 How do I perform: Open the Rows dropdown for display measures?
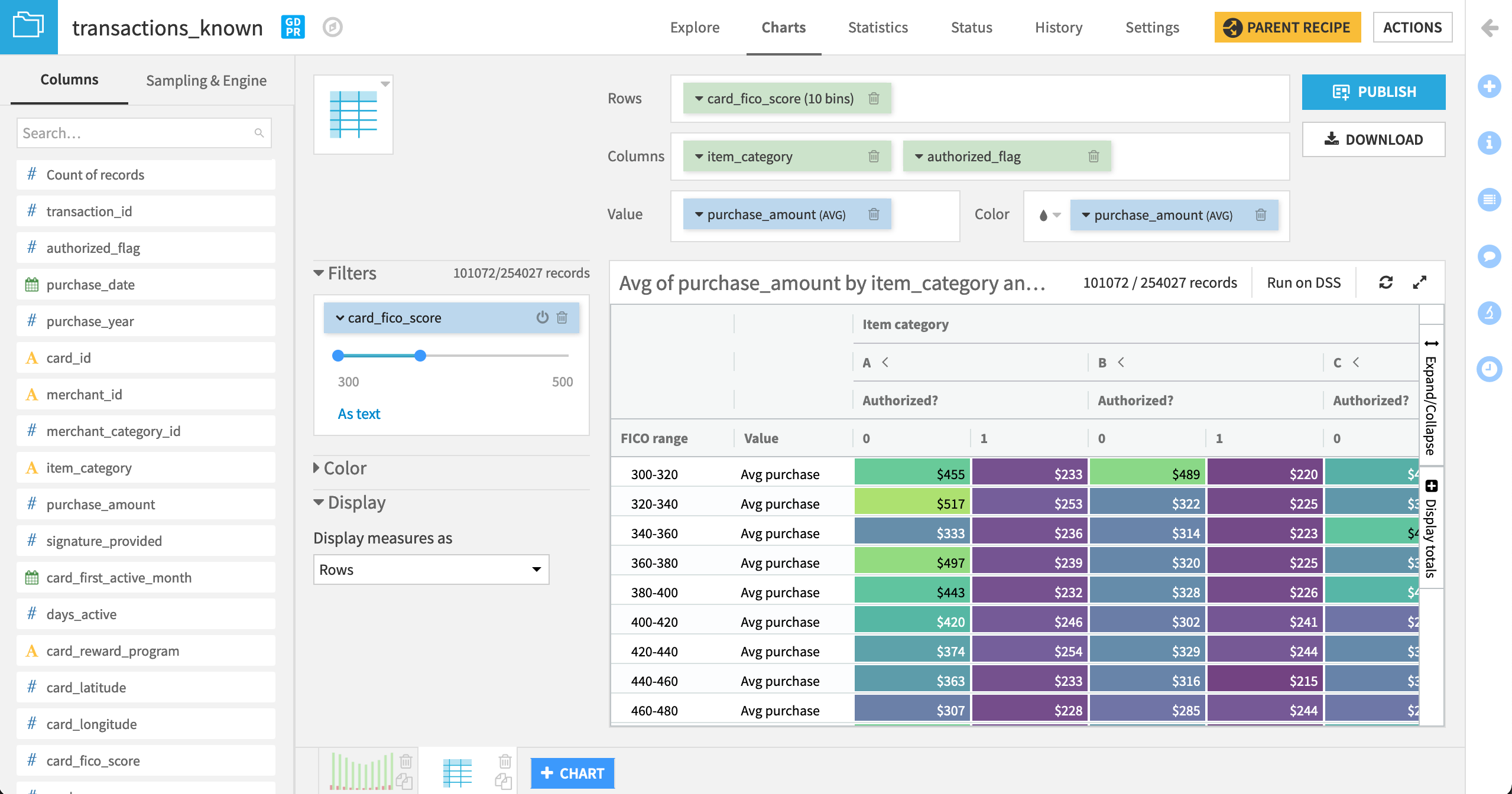429,569
